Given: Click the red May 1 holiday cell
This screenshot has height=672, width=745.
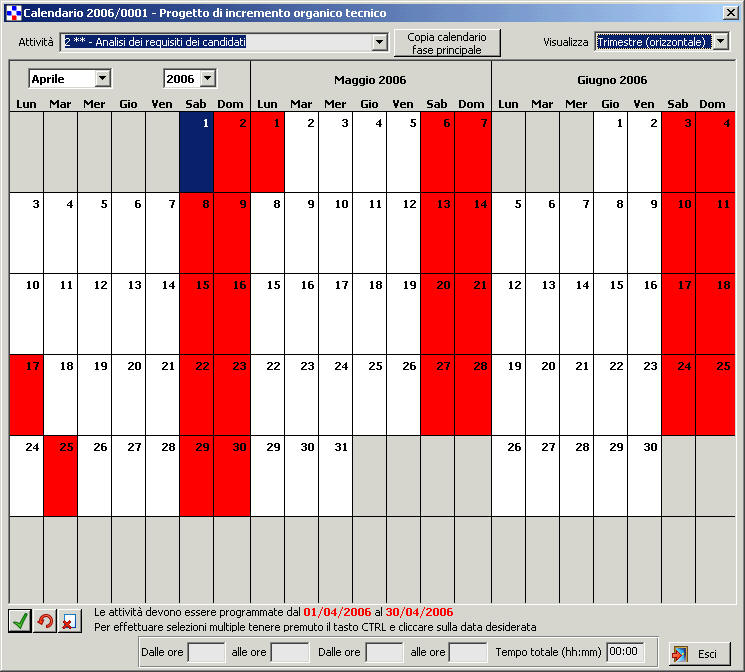Looking at the screenshot, I should point(267,152).
